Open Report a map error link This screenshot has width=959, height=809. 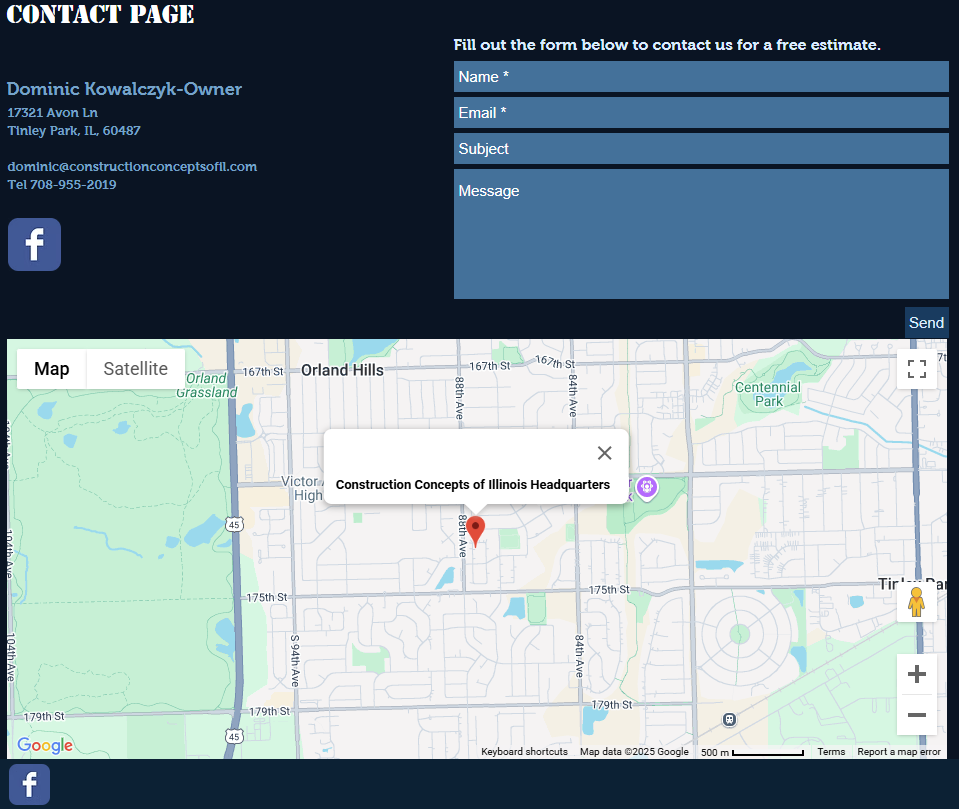(x=898, y=752)
